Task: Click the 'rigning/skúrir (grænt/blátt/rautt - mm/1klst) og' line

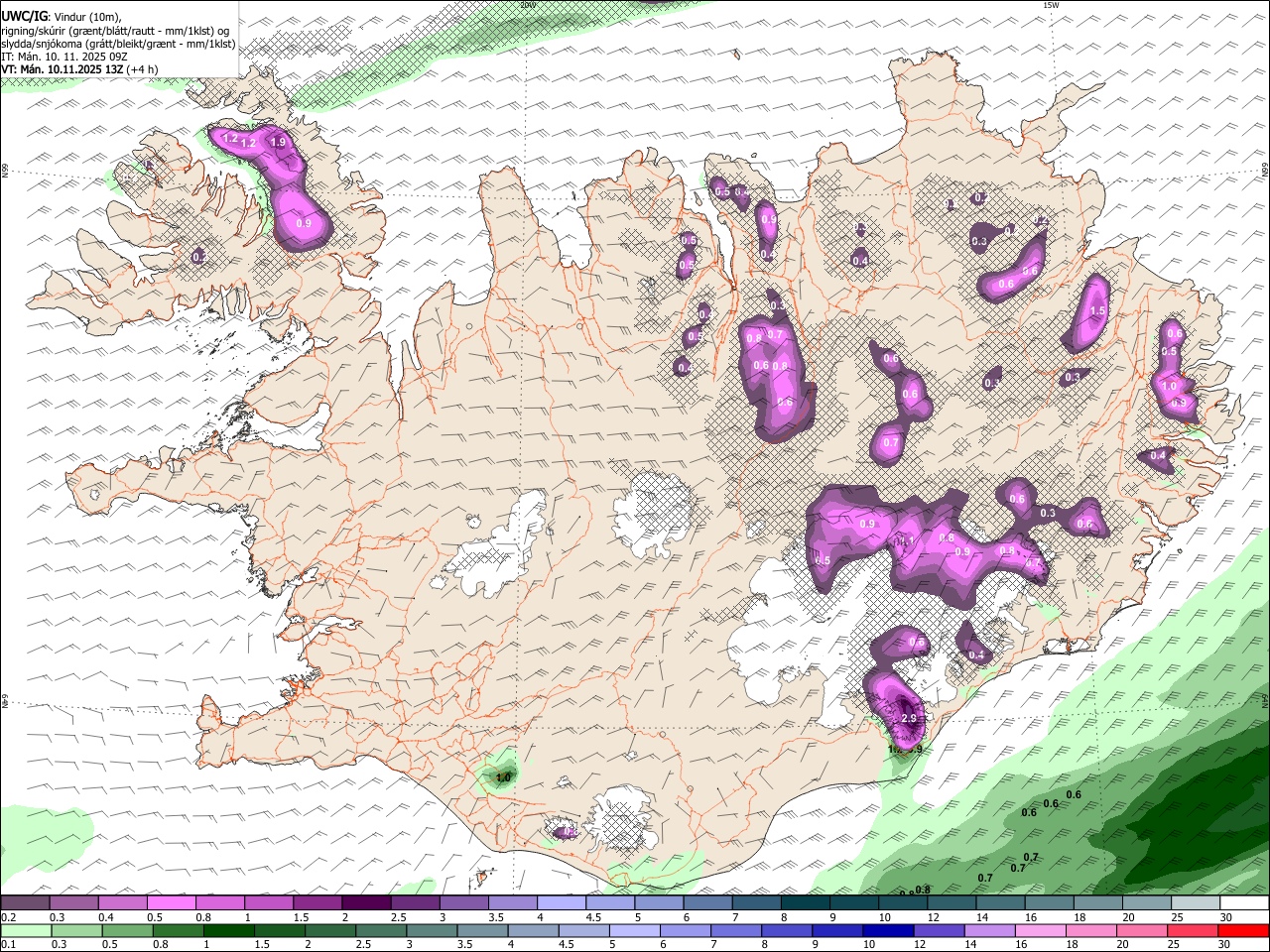Action: tap(115, 31)
